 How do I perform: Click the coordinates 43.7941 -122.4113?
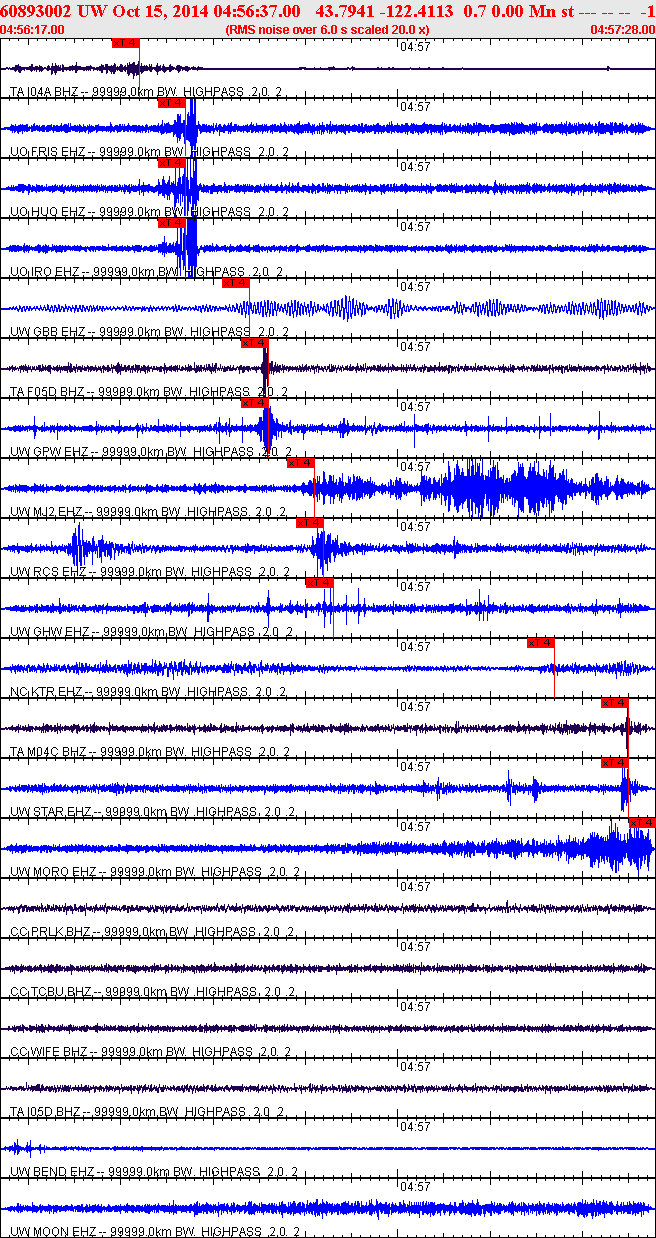(383, 11)
